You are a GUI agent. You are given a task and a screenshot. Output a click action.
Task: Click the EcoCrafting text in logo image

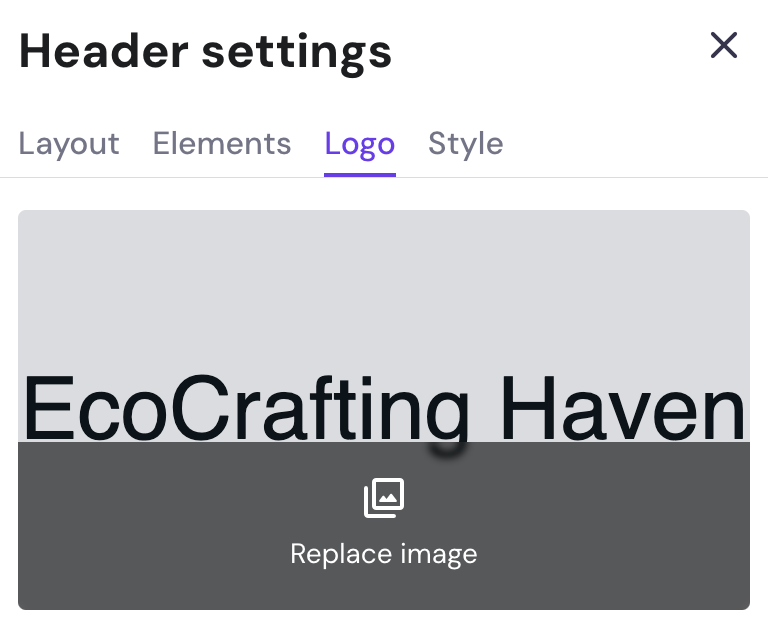coord(245,408)
